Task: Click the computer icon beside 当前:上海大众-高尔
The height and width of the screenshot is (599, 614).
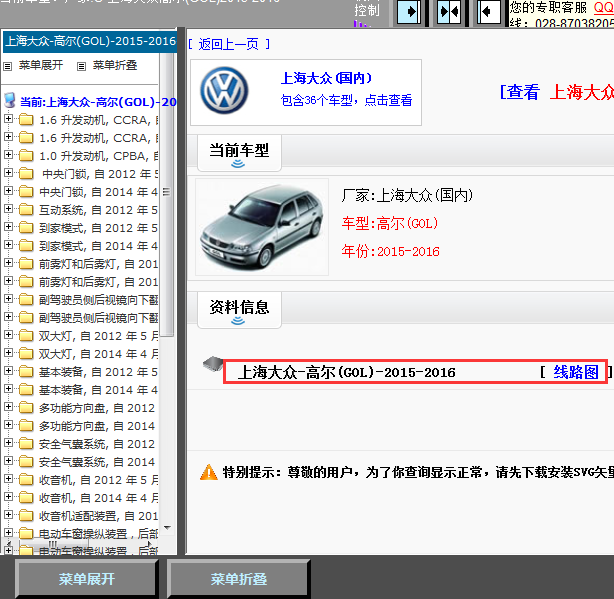Action: click(10, 101)
